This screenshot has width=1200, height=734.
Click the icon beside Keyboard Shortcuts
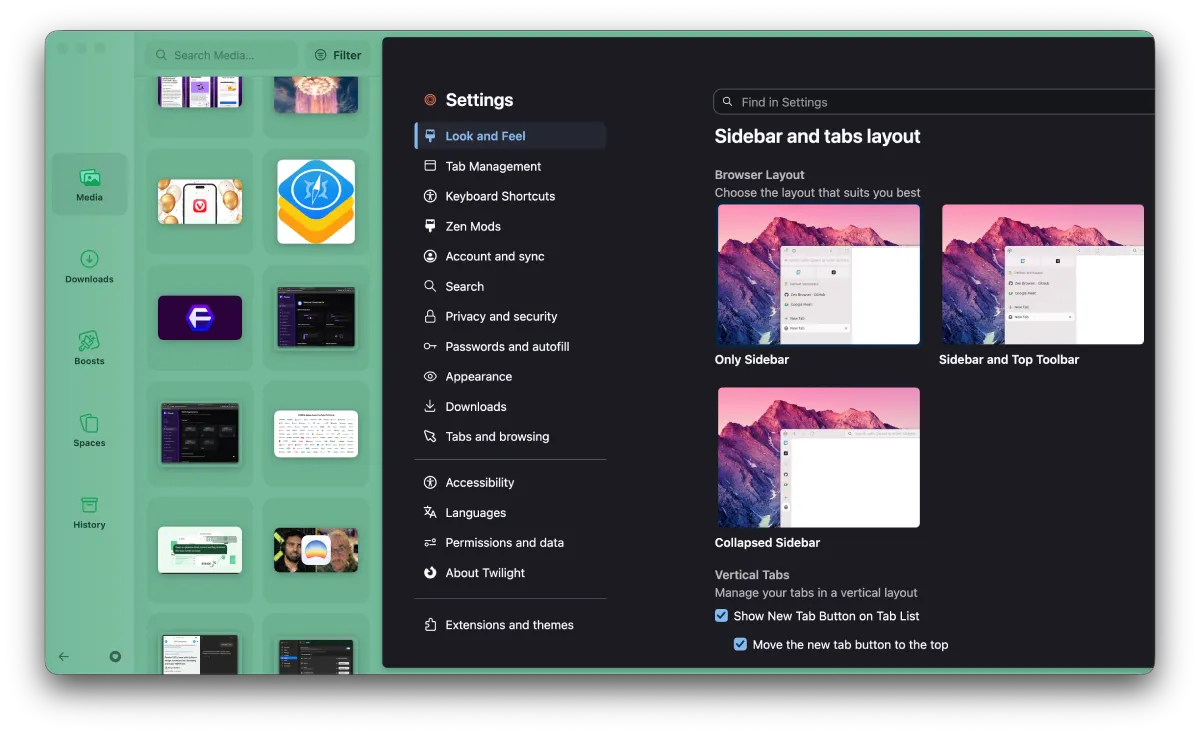pos(430,196)
